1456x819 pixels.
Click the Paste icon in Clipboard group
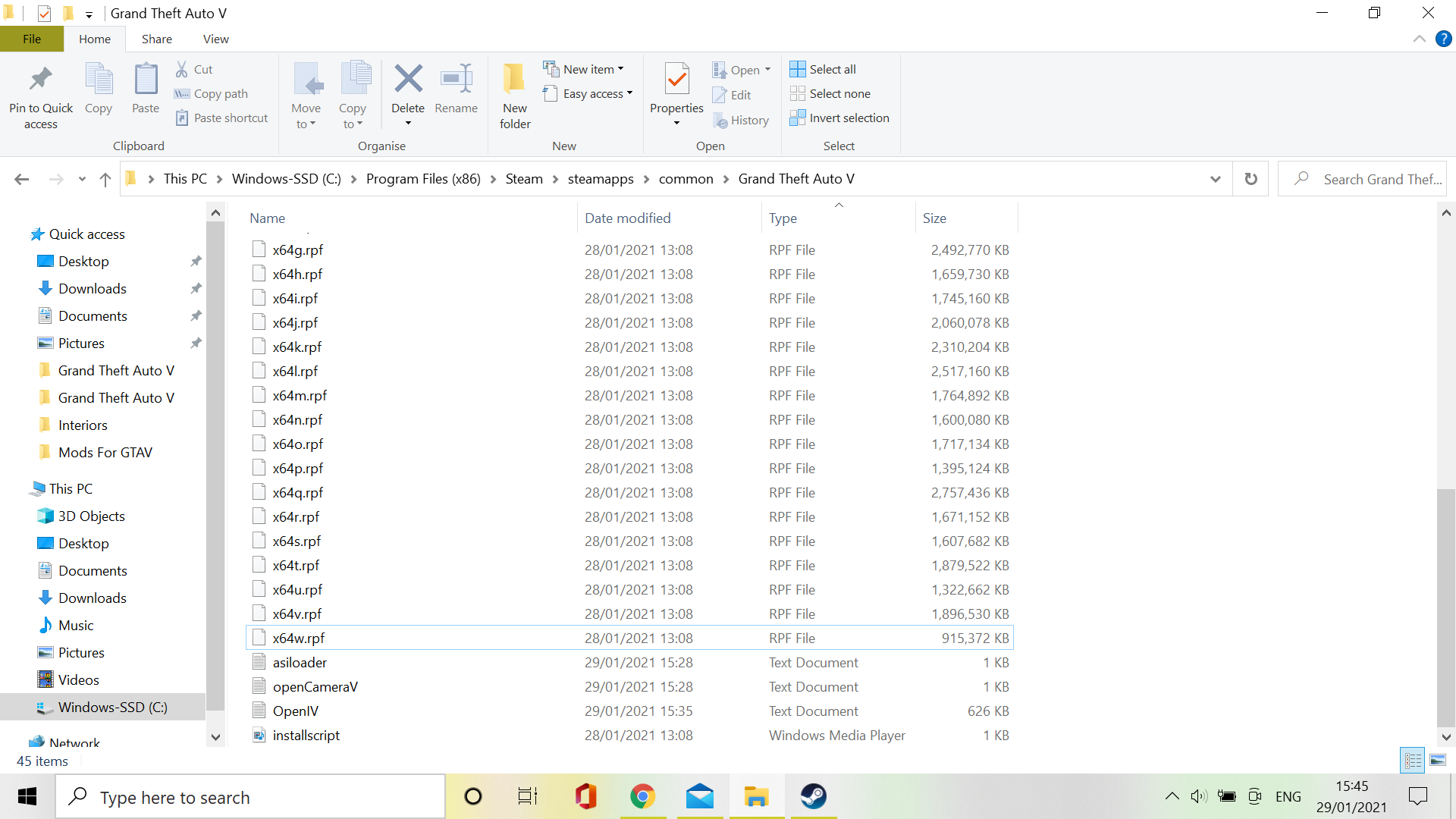click(x=146, y=80)
